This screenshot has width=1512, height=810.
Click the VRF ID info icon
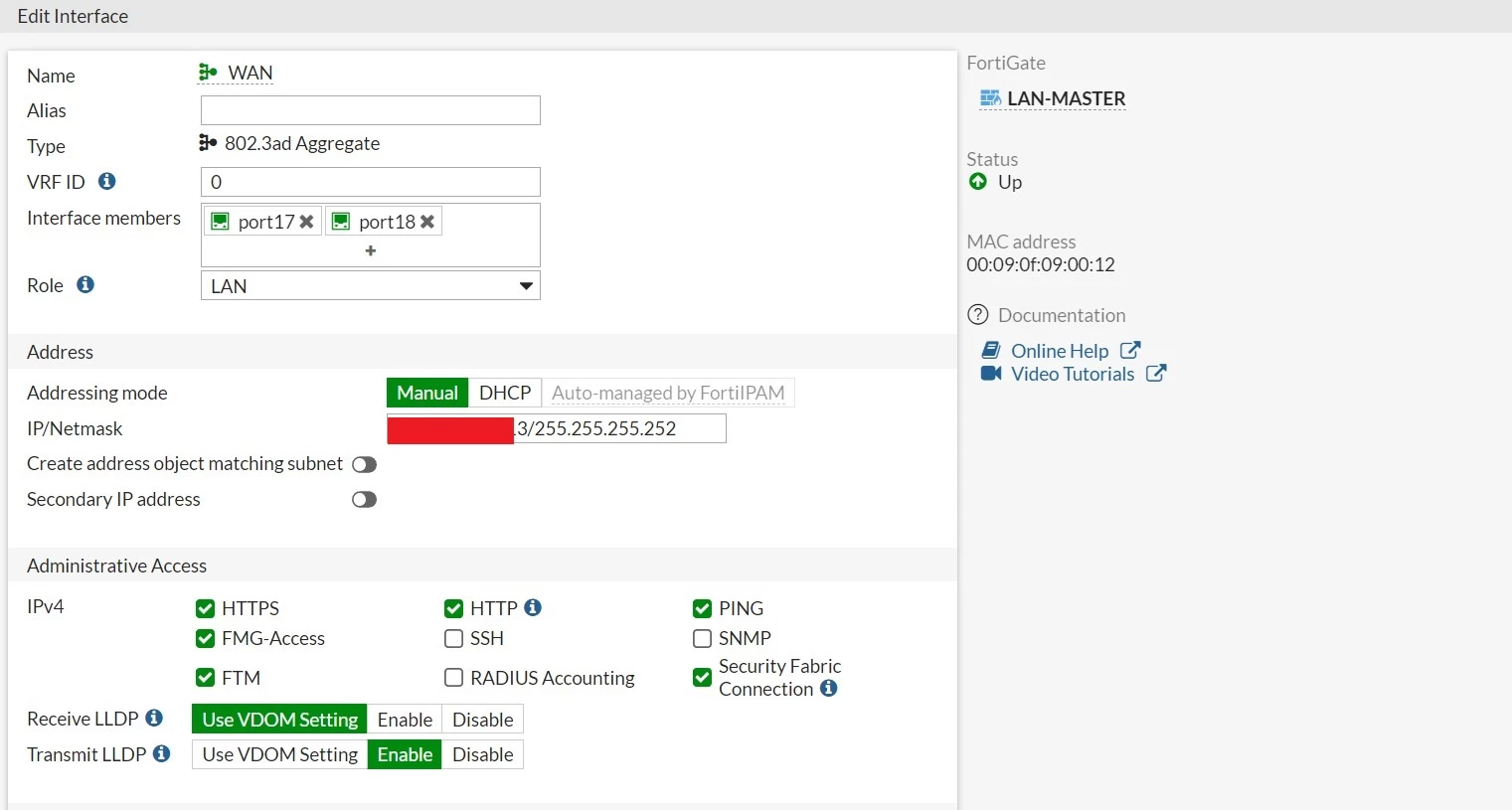click(x=107, y=181)
